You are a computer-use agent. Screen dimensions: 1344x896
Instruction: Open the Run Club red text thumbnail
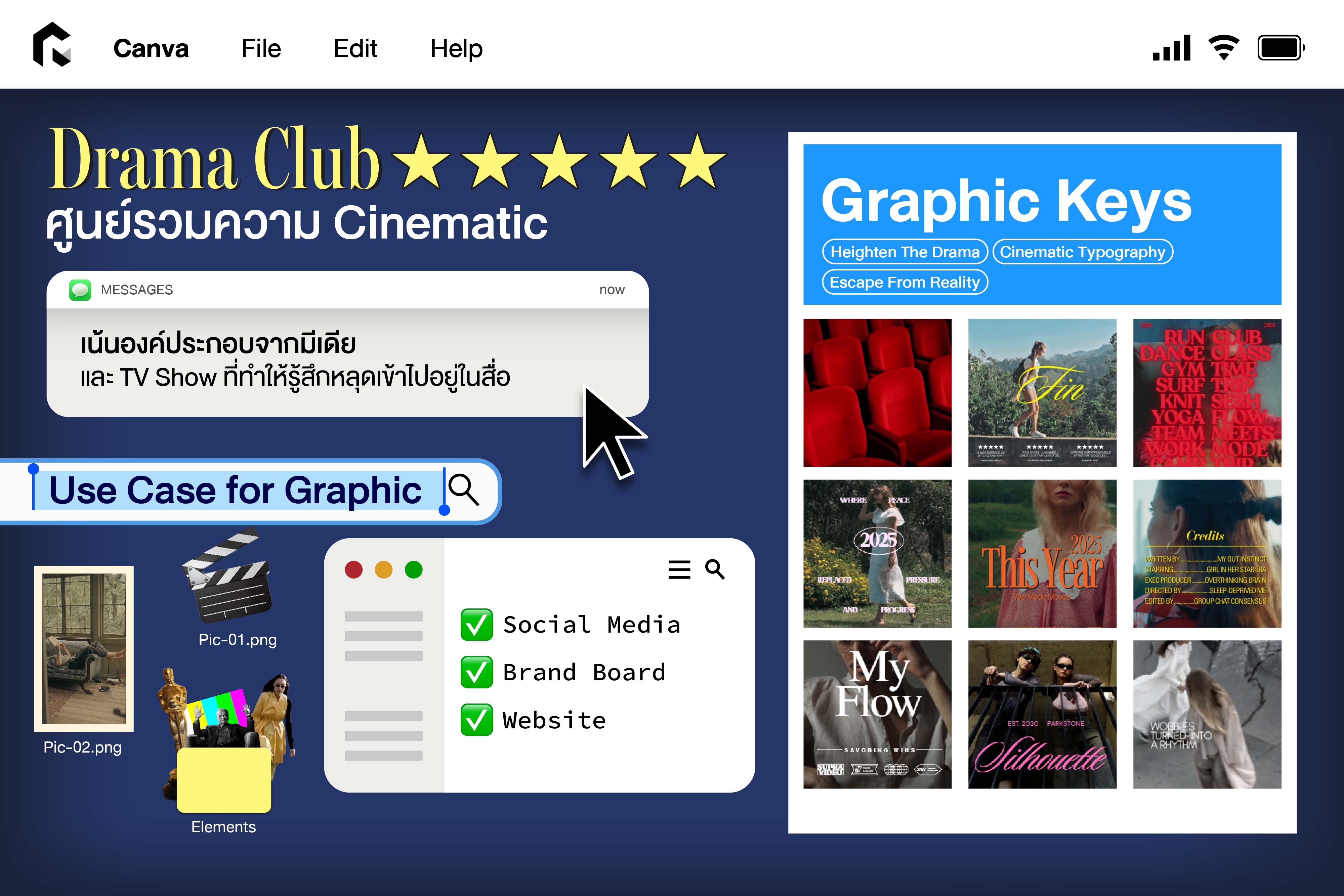coord(1207,393)
